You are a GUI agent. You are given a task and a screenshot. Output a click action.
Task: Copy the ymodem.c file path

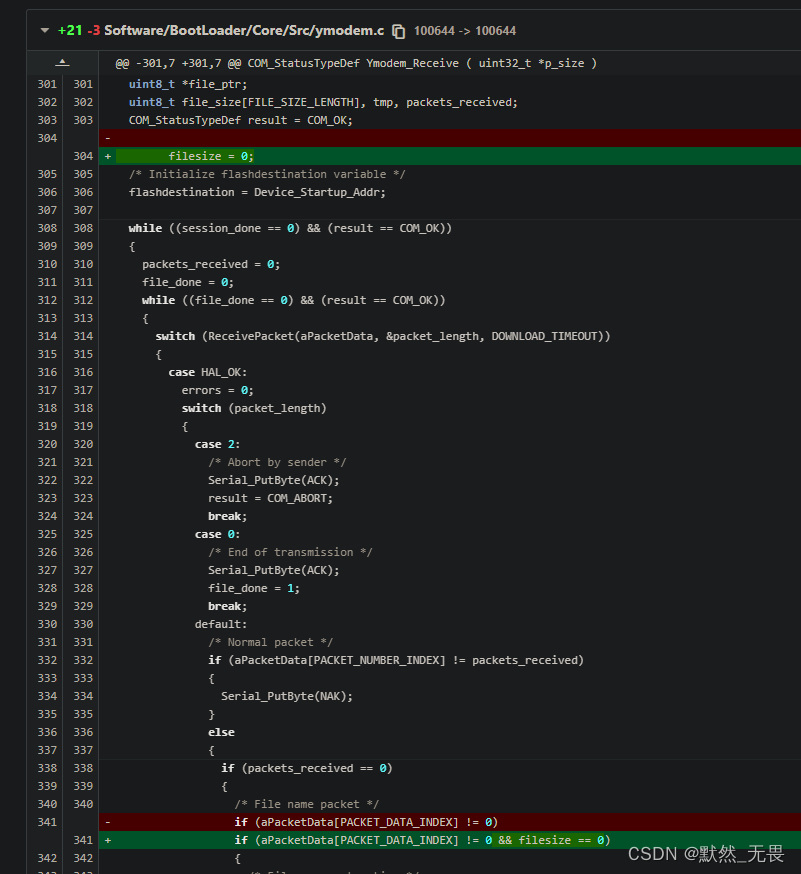point(399,31)
